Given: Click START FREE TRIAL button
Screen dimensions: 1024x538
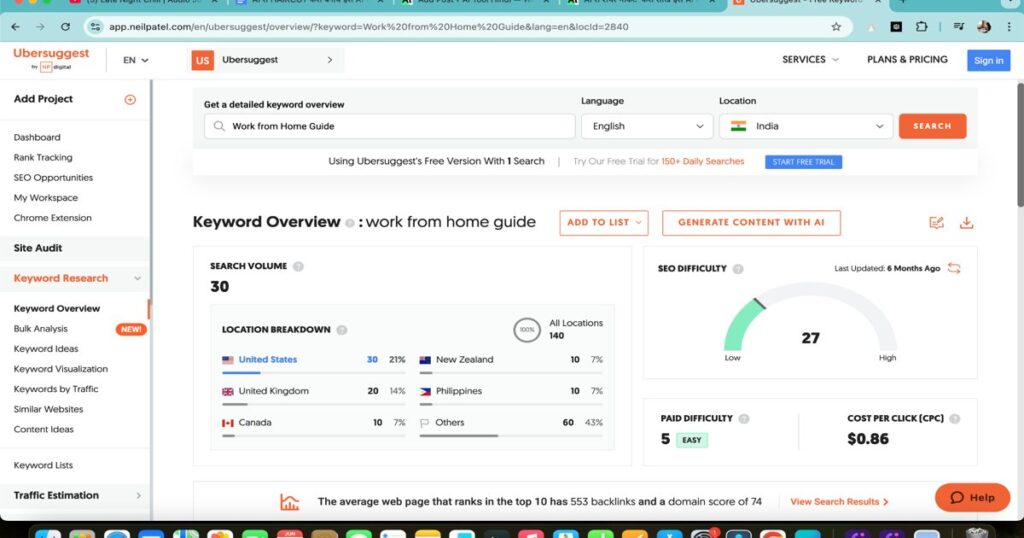Looking at the screenshot, I should pos(803,162).
